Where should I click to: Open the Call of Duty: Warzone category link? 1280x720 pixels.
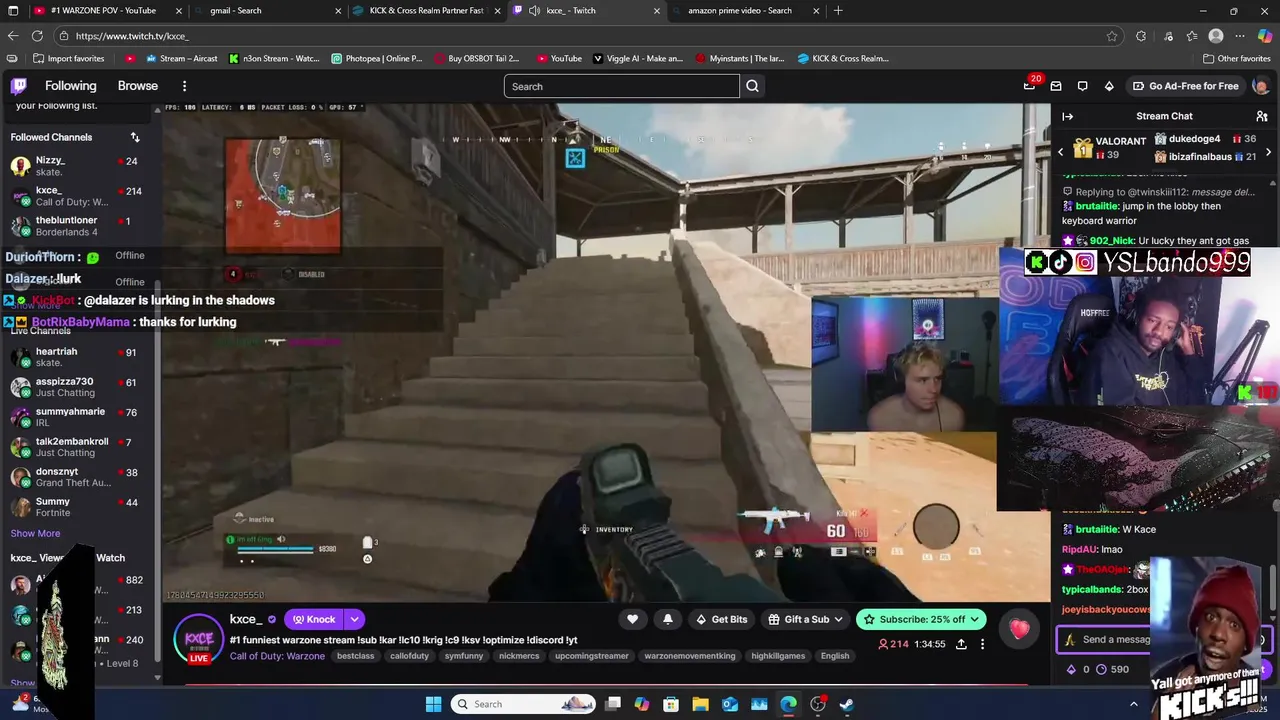(277, 656)
